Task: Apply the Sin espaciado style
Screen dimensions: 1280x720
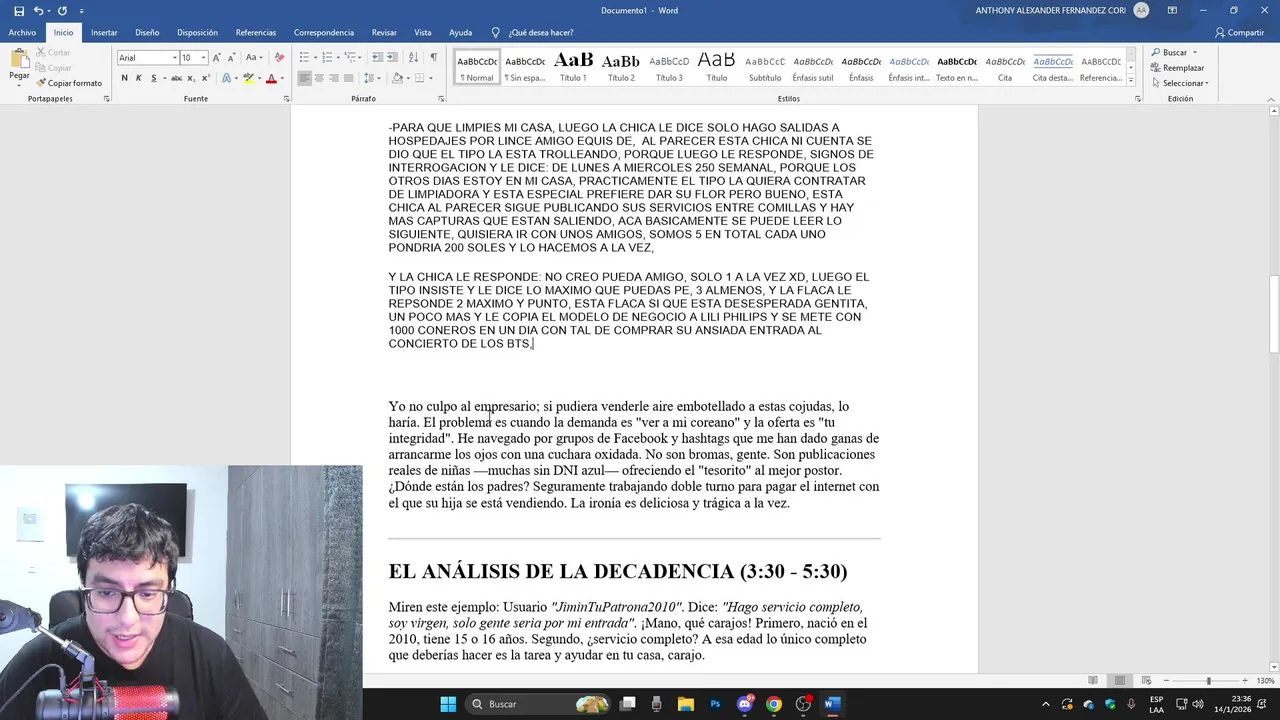Action: click(x=525, y=66)
